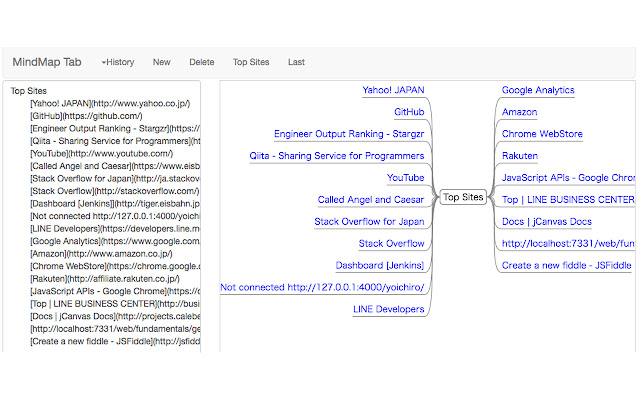Open Top | LINE BUSINESS CENTER link
Screen dimensions: 640x400
tap(568, 200)
